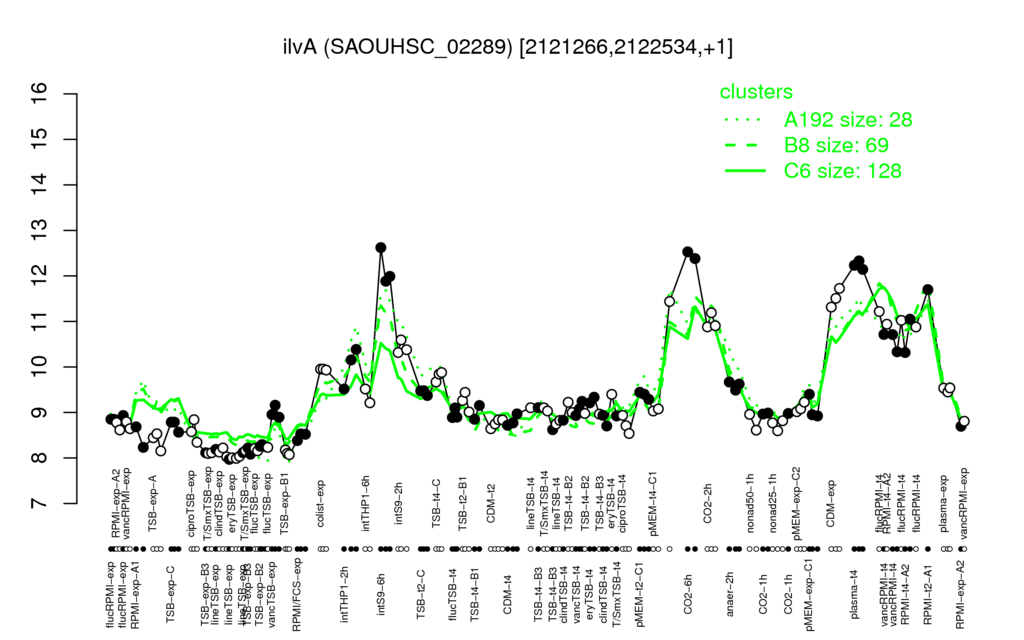
Task: Click the peak filled point above CO2-6h
Action: (687, 251)
